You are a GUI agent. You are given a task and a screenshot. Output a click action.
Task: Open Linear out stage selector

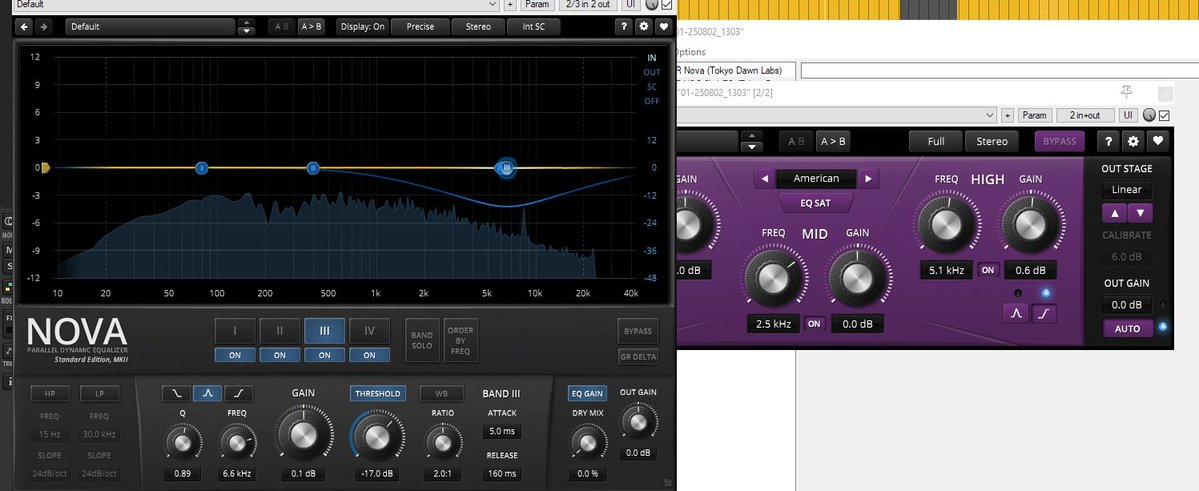tap(1126, 190)
